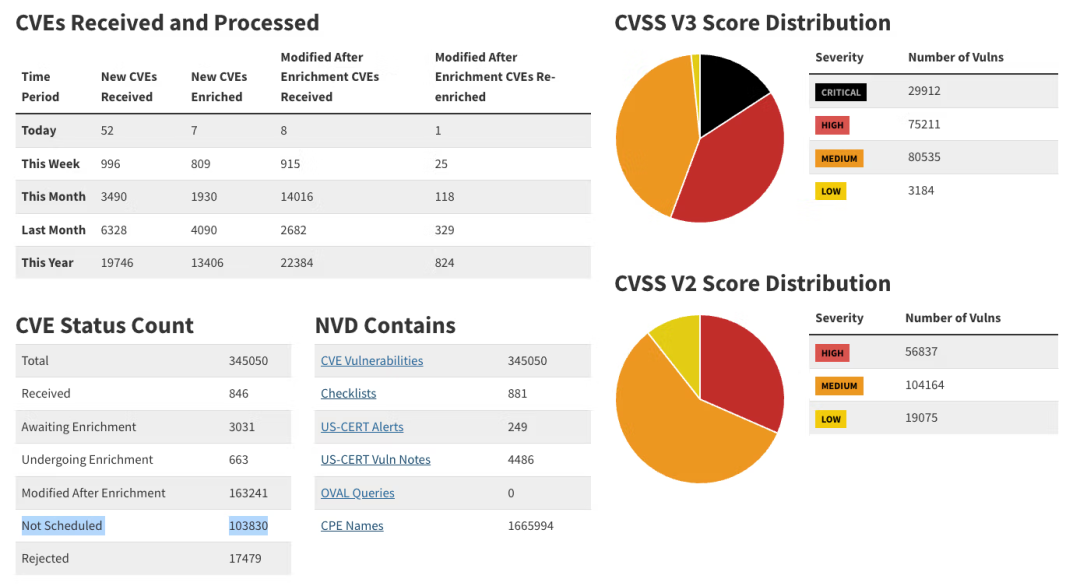Click the LOW badge in CVSS V2 table
Image resolution: width=1080 pixels, height=586 pixels.
click(830, 419)
